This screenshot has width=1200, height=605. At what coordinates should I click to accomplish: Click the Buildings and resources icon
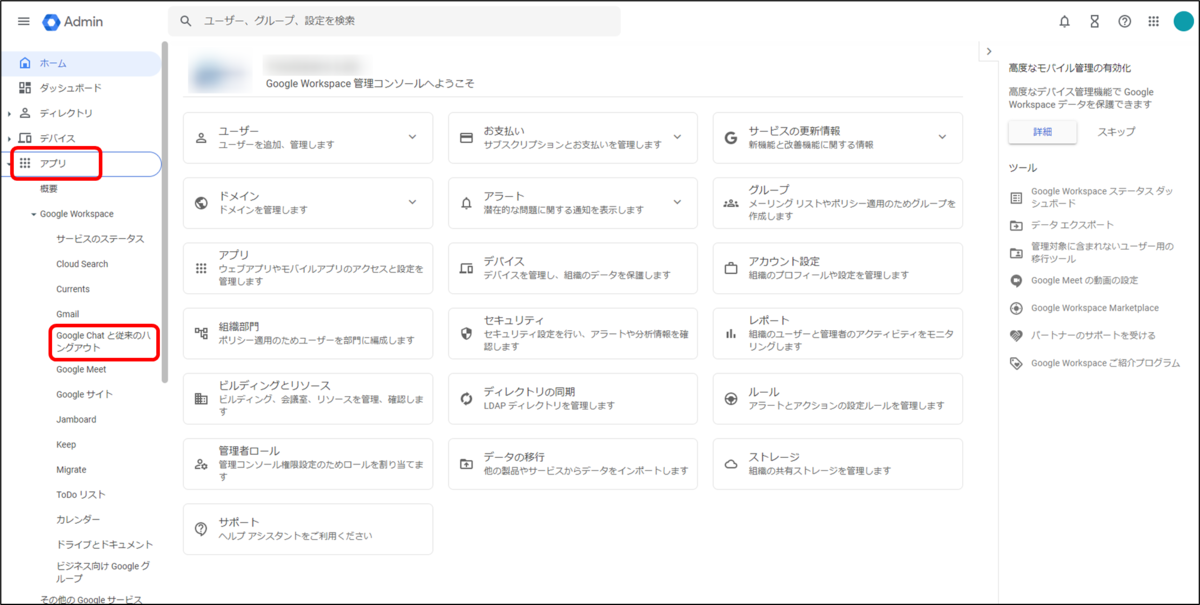(201, 399)
